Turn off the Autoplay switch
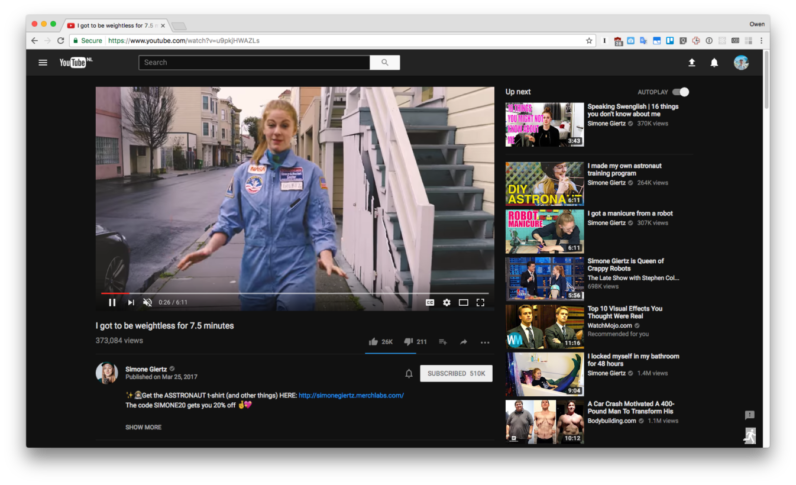This screenshot has height=485, width=796. [680, 92]
